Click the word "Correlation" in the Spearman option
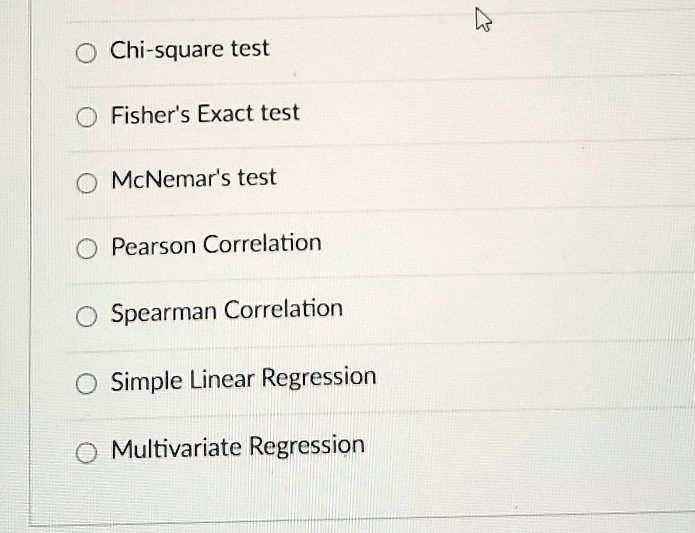The height and width of the screenshot is (533, 695). [283, 309]
